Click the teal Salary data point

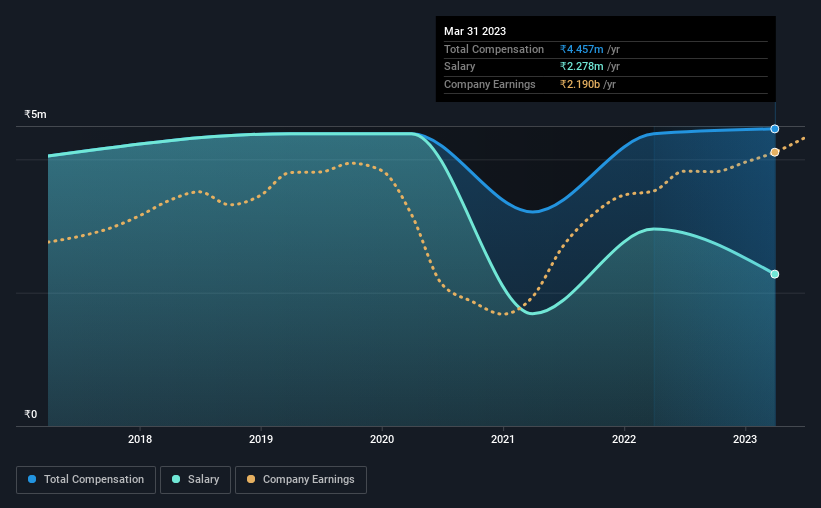[x=774, y=274]
